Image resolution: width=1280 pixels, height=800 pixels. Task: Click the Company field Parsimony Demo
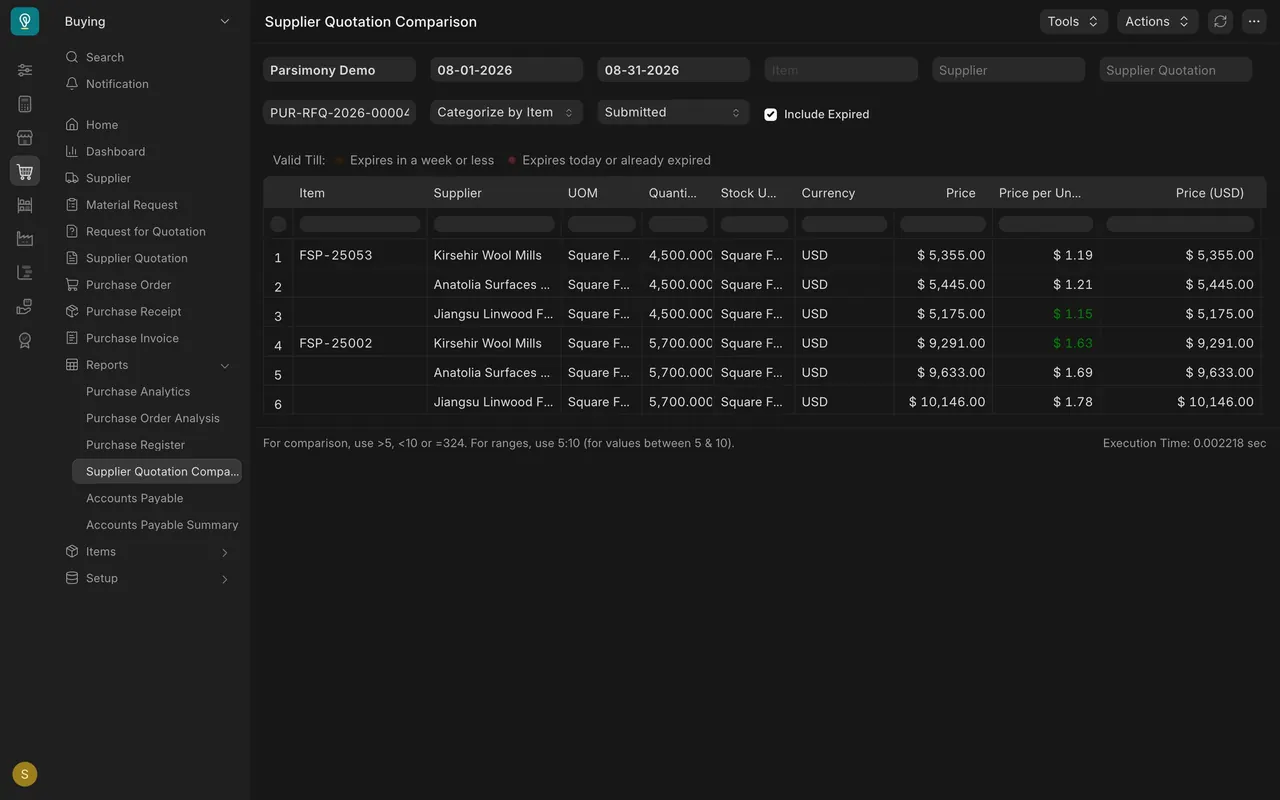click(x=339, y=70)
